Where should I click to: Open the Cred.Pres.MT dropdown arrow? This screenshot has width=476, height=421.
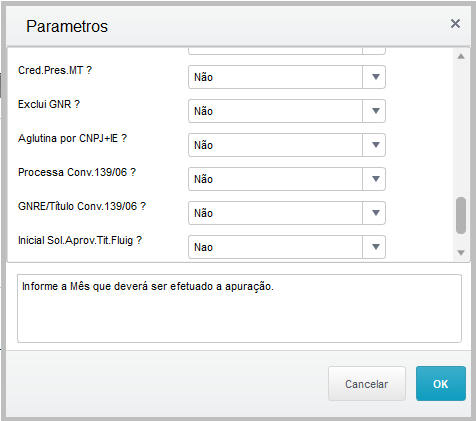pos(374,77)
